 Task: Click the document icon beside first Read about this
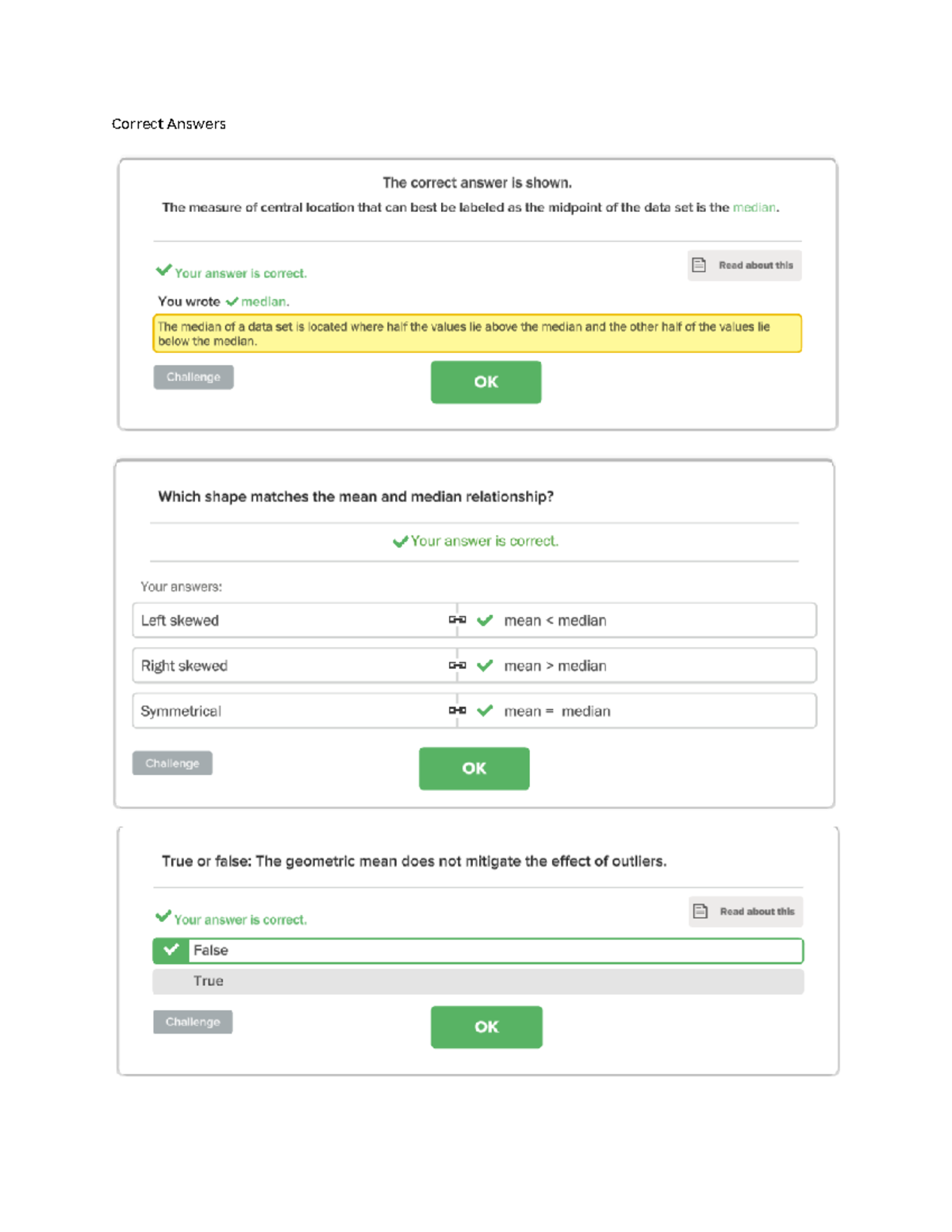pyautogui.click(x=699, y=265)
